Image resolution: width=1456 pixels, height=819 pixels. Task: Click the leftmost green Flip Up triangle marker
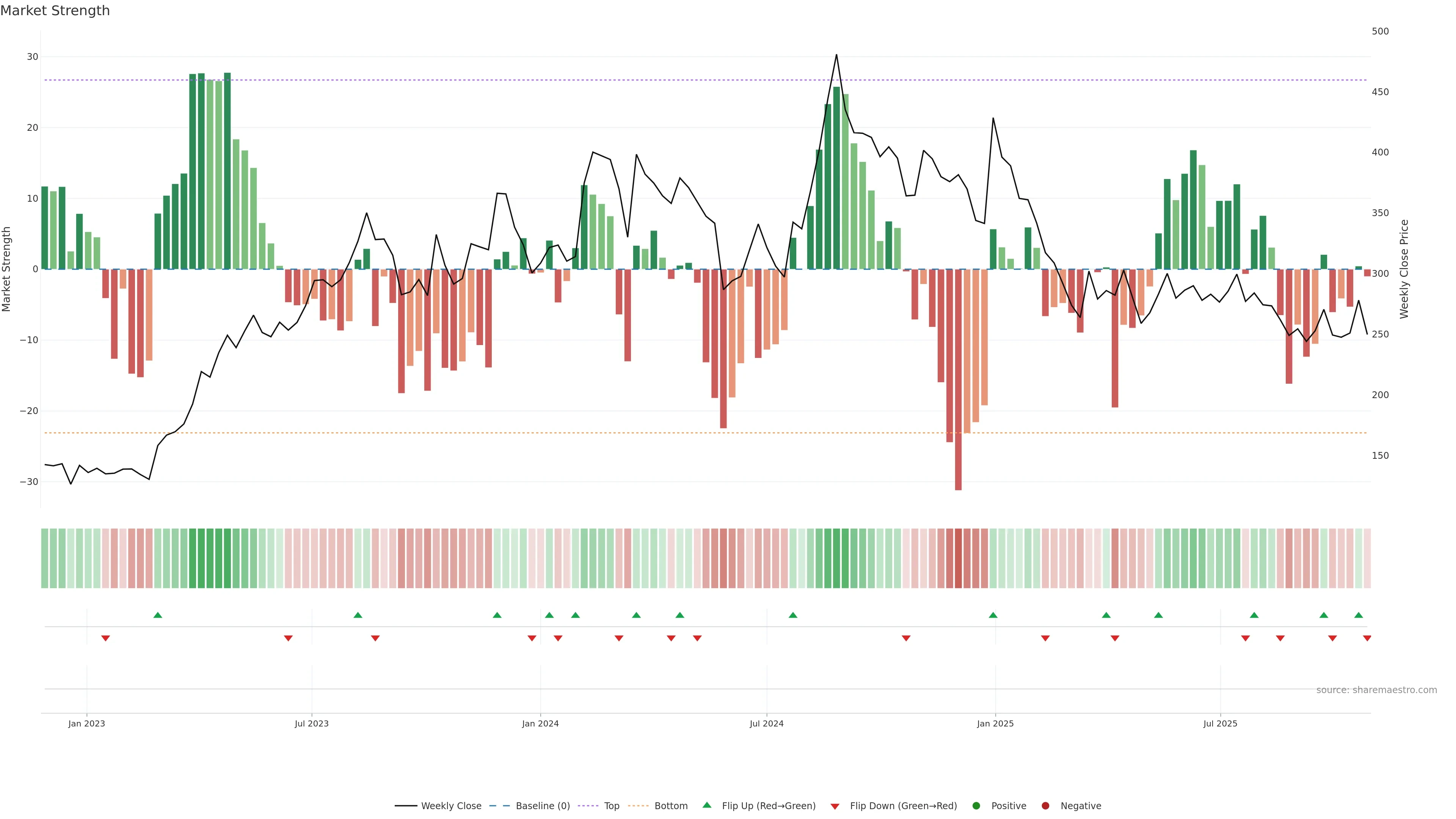pyautogui.click(x=158, y=615)
